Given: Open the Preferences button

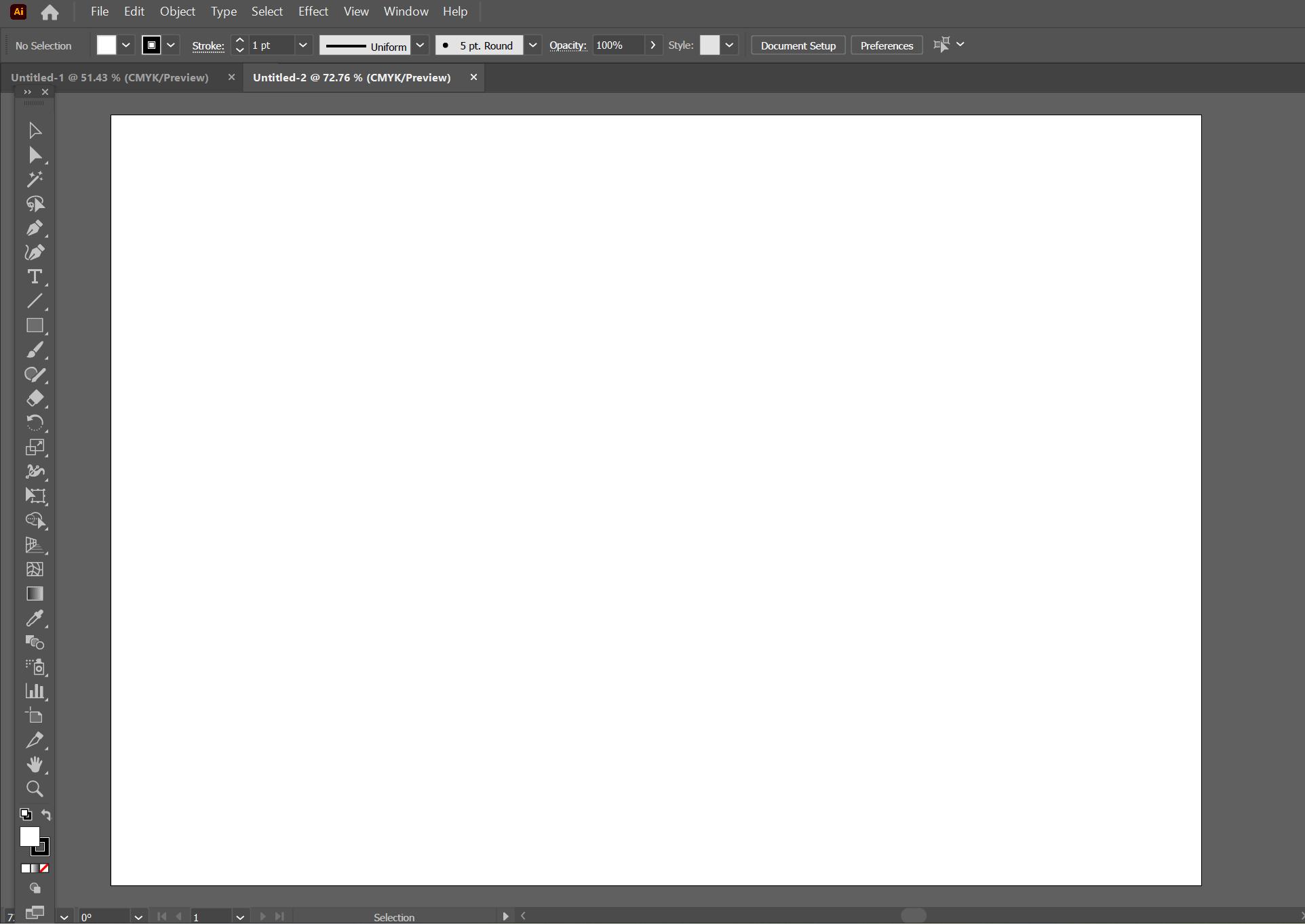Looking at the screenshot, I should 887,45.
